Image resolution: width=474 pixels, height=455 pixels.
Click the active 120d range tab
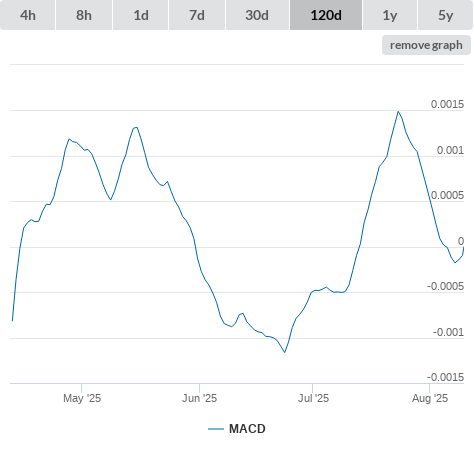(x=326, y=15)
